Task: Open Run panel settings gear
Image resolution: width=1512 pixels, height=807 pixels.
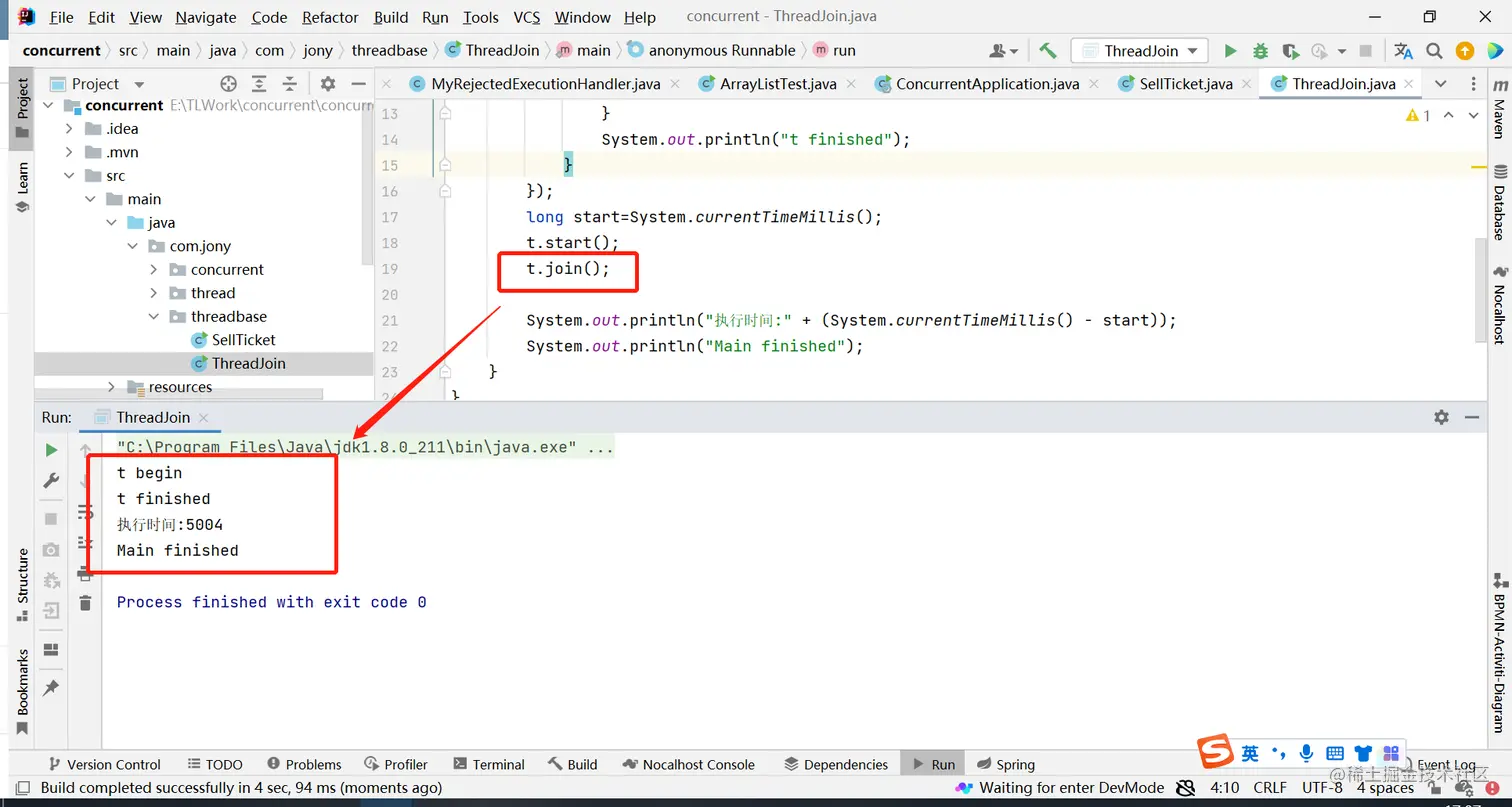Action: click(x=1441, y=417)
